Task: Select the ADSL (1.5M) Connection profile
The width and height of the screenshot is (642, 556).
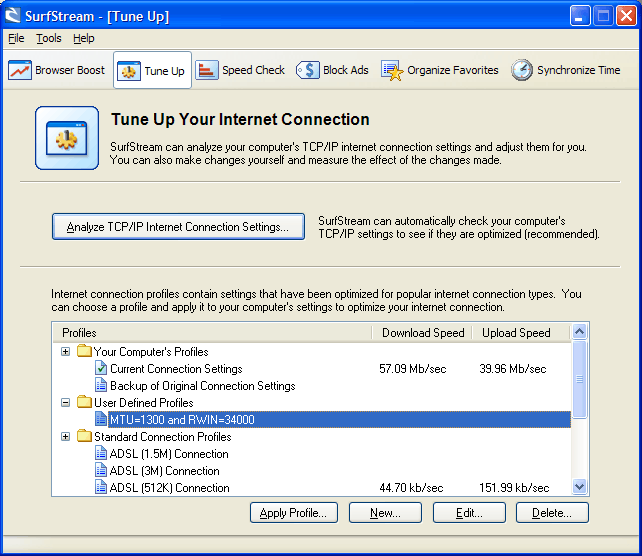Action: (312, 454)
